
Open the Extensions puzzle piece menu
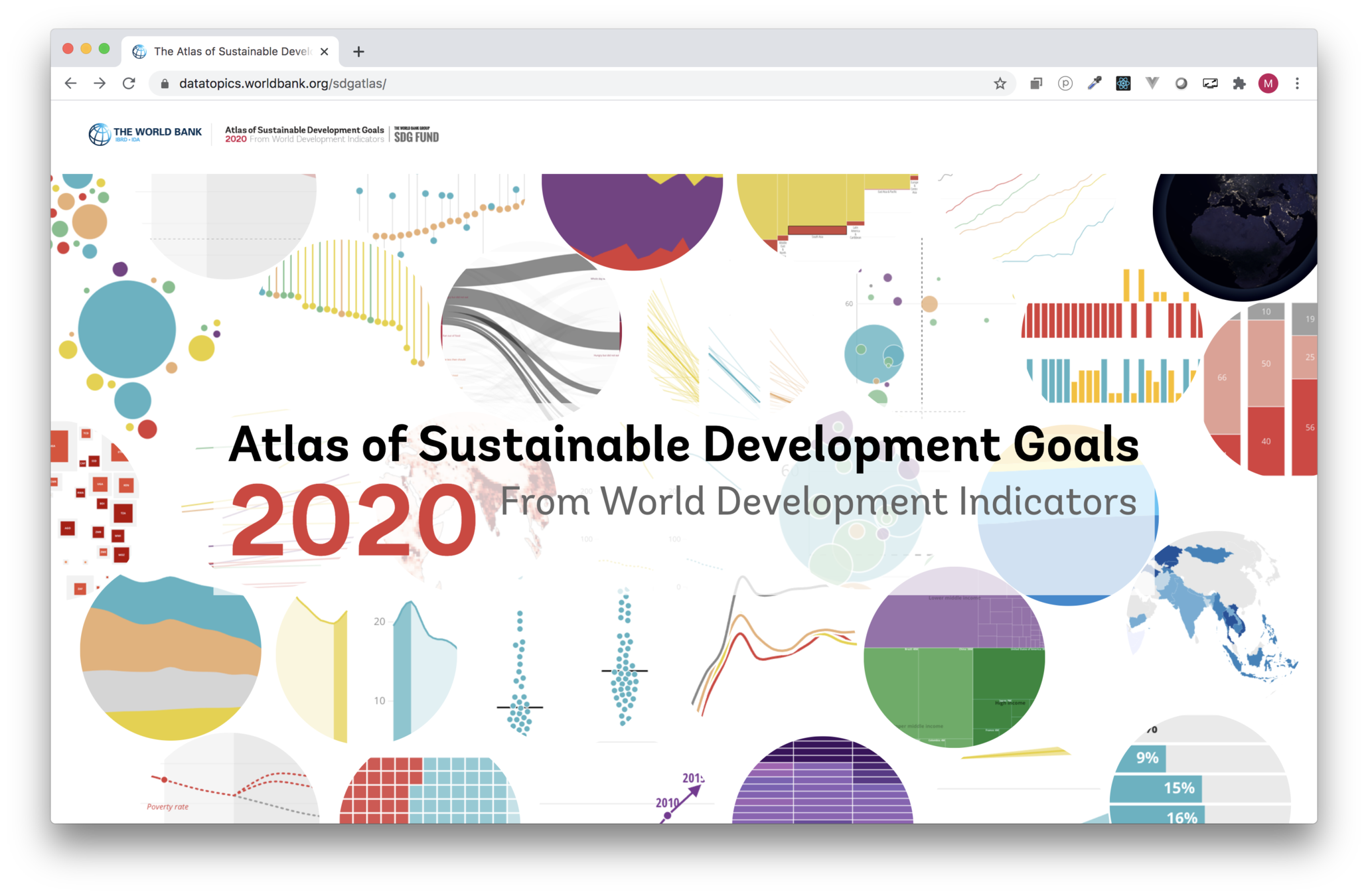[x=1239, y=84]
